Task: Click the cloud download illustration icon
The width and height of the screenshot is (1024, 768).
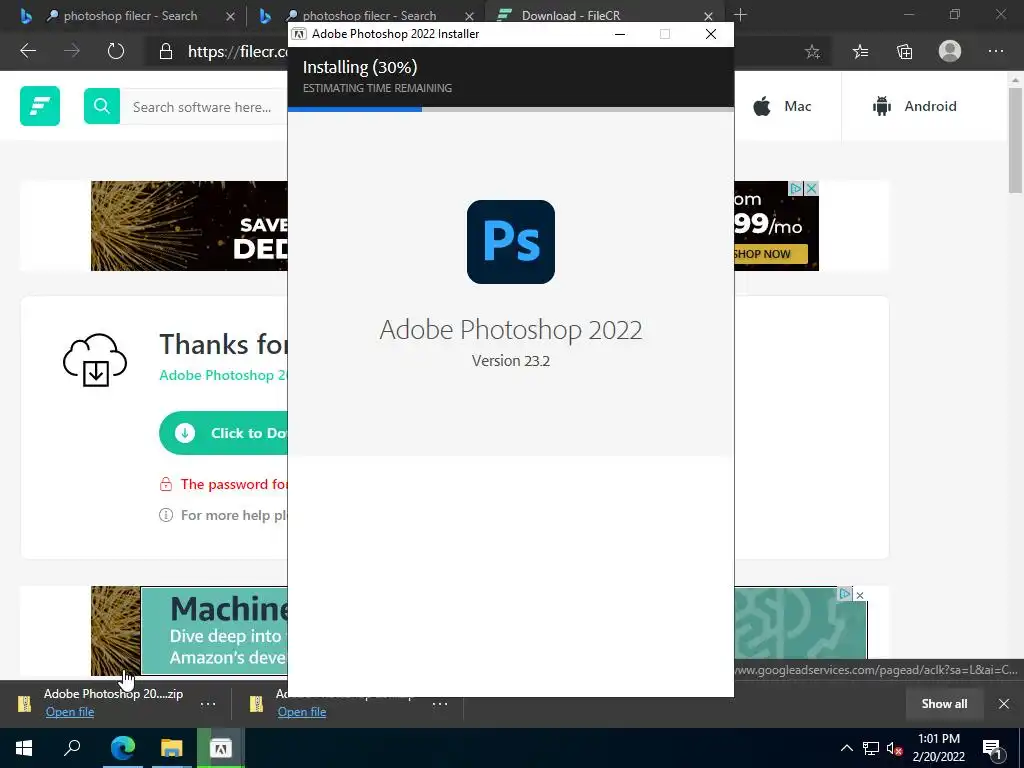Action: (x=95, y=360)
